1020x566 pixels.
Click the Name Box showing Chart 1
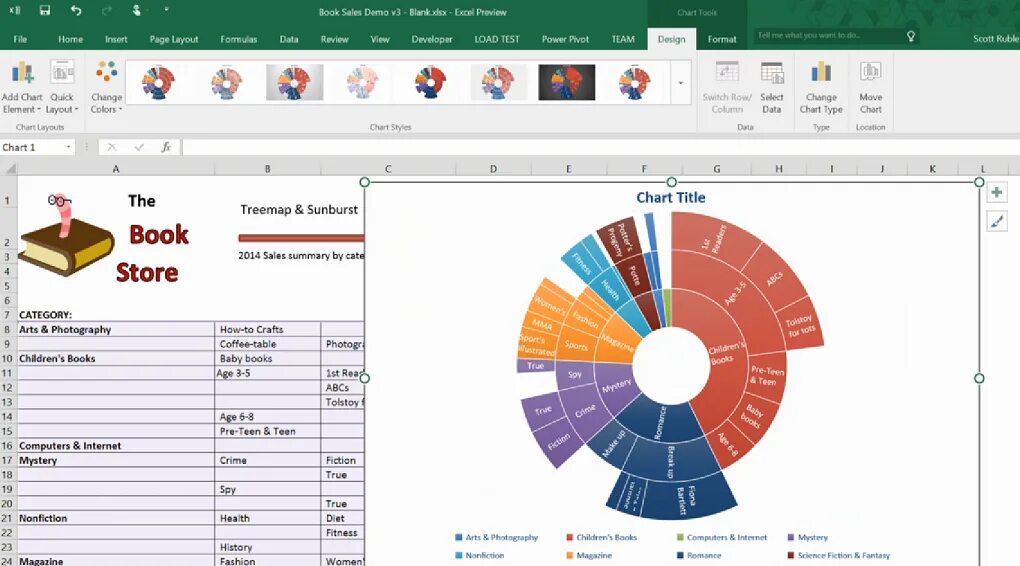click(x=31, y=148)
